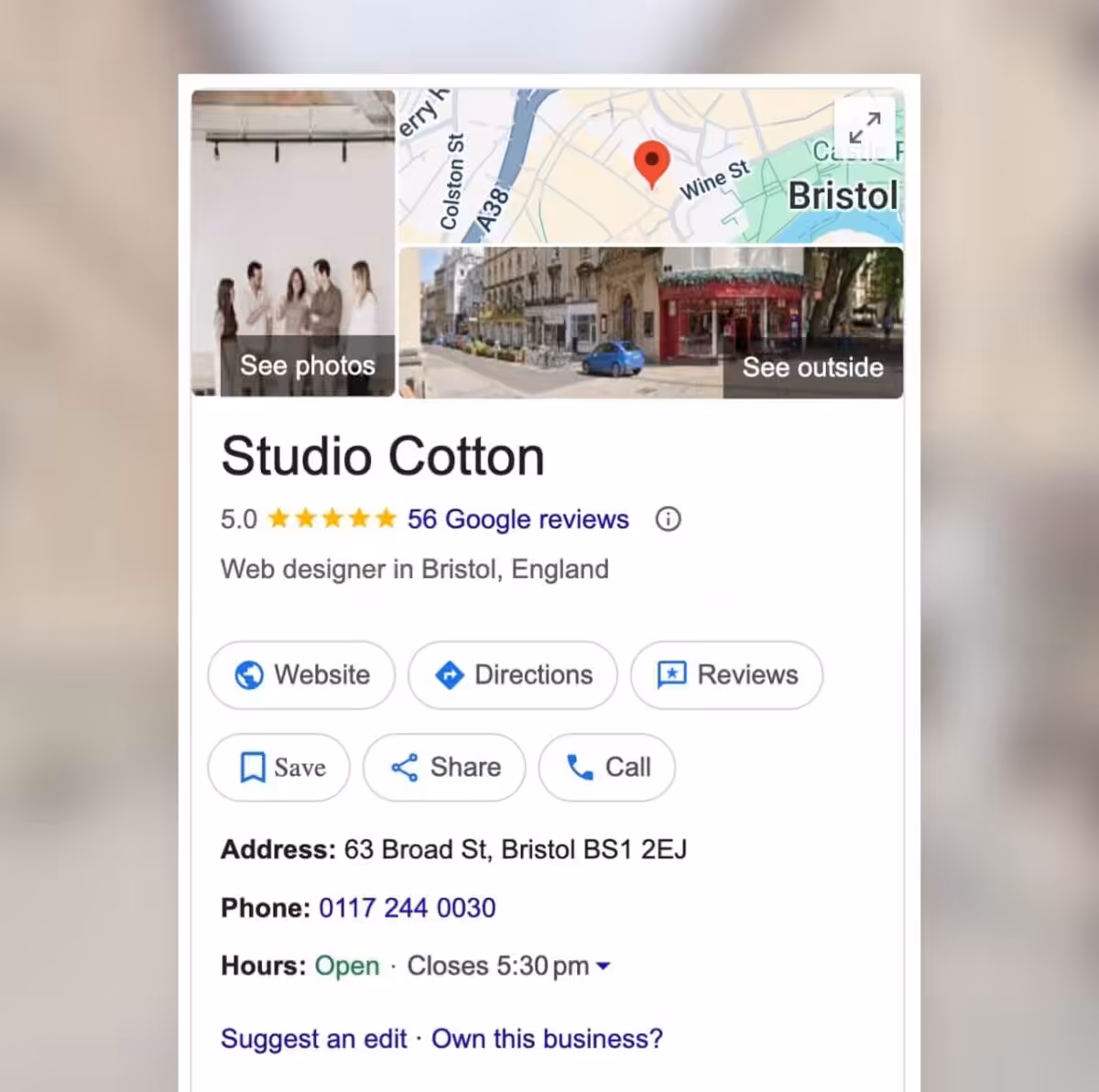Open the 56 Google reviews link
Image resolution: width=1099 pixels, height=1092 pixels.
pyautogui.click(x=518, y=519)
